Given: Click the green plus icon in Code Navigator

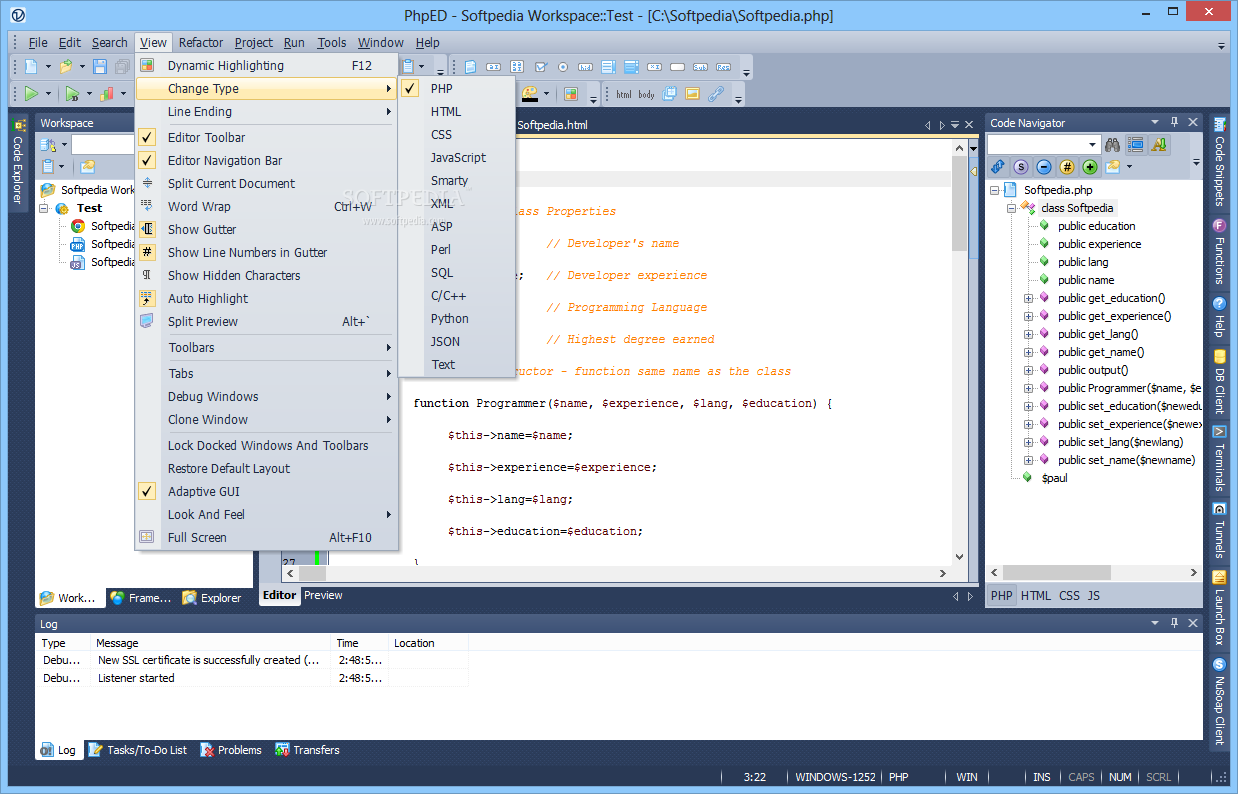Looking at the screenshot, I should 1090,167.
